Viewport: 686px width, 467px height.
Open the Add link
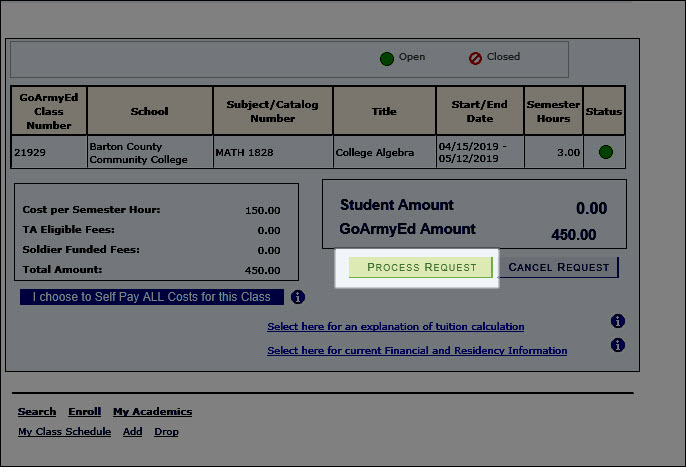pyautogui.click(x=133, y=432)
